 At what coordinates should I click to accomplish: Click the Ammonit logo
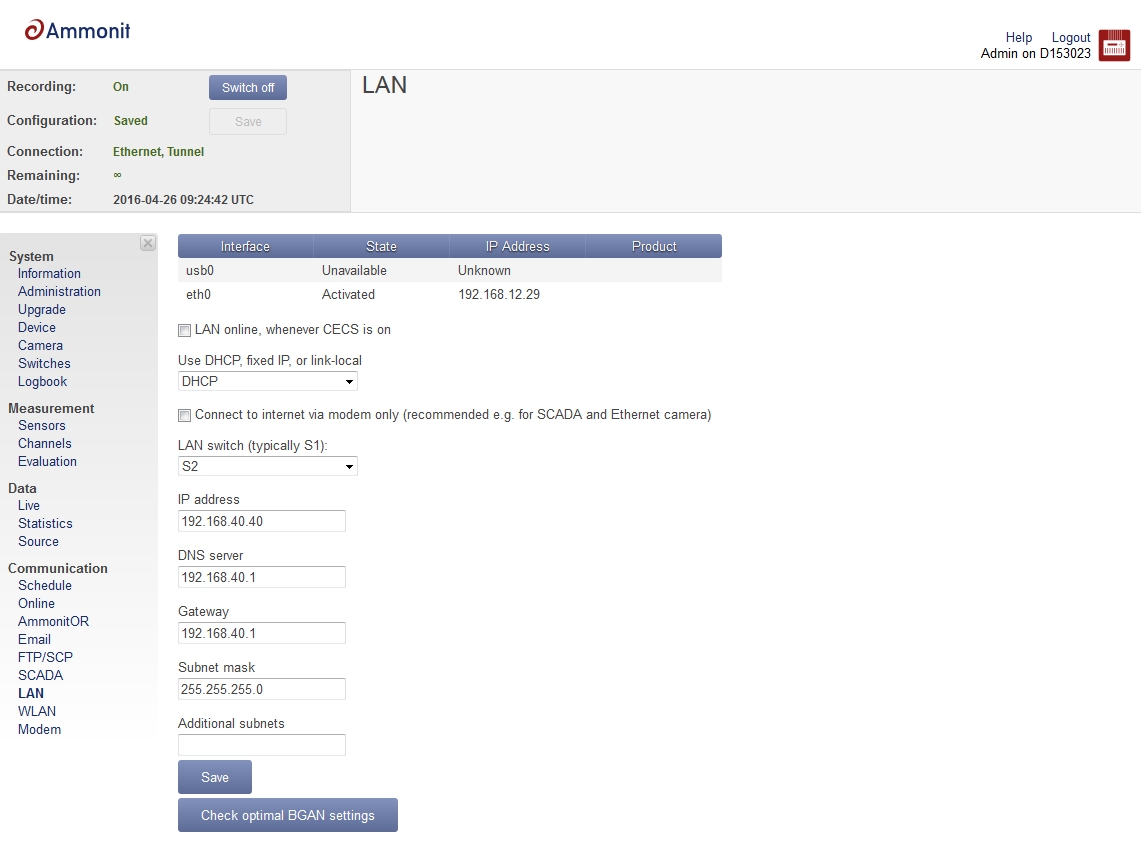(x=78, y=31)
